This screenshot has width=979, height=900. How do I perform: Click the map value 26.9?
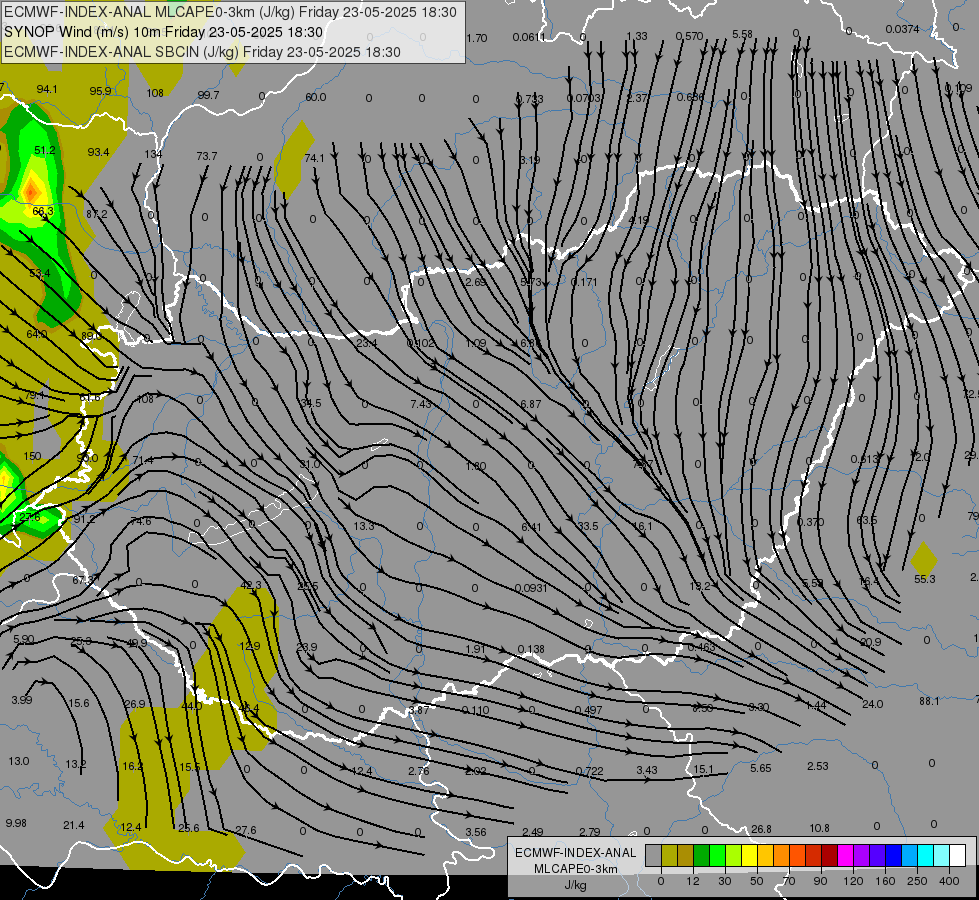[x=135, y=704]
